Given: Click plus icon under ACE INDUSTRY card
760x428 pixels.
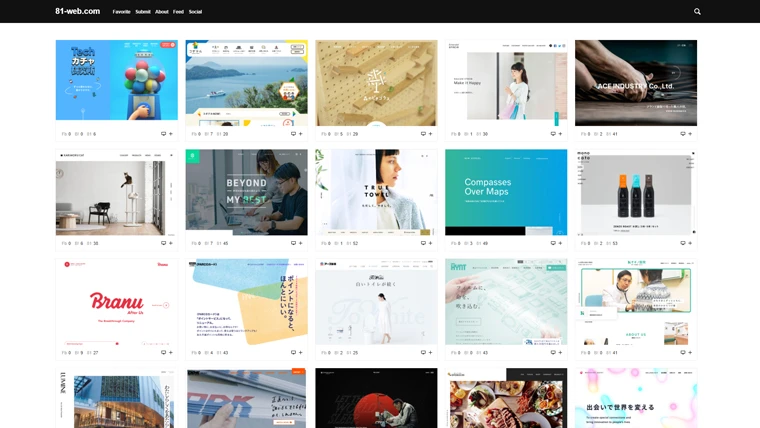Looking at the screenshot, I should [x=690, y=134].
